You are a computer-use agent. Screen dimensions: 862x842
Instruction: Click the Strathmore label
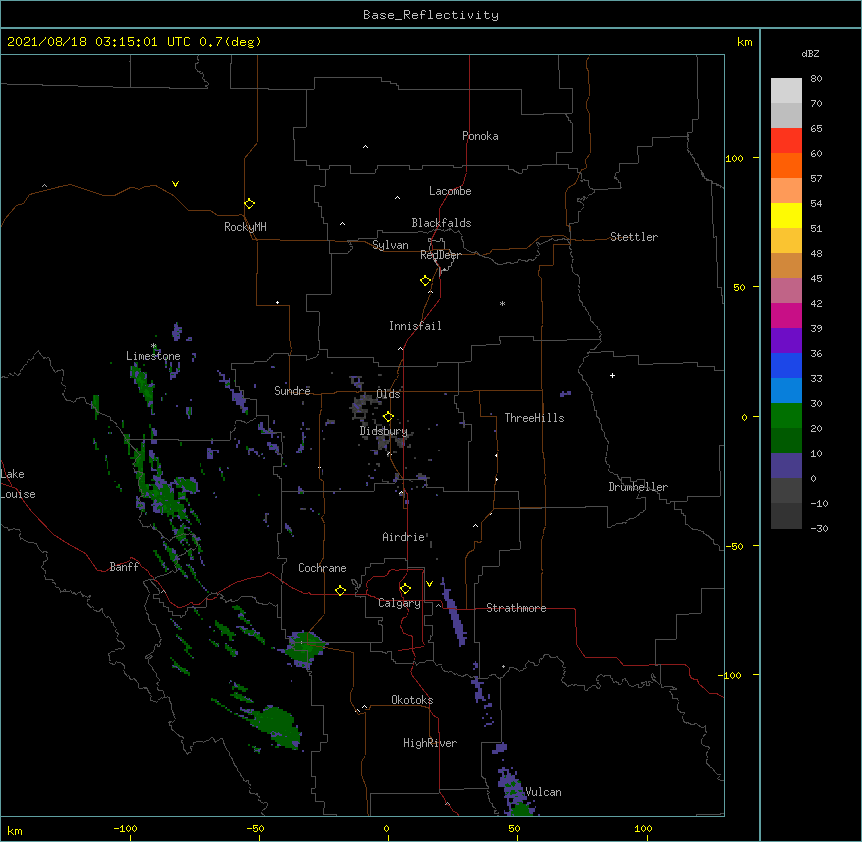click(516, 608)
